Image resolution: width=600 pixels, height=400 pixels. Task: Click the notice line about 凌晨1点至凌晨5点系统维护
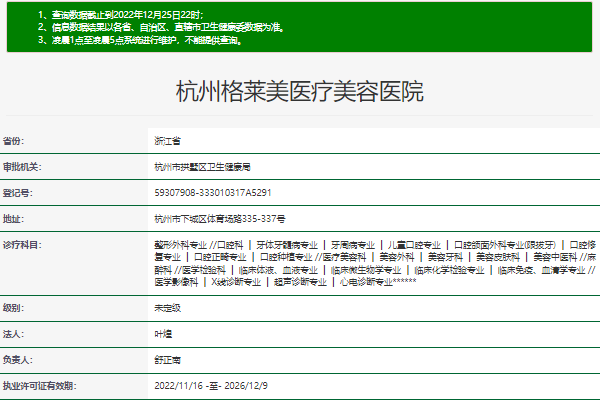[x=140, y=40]
